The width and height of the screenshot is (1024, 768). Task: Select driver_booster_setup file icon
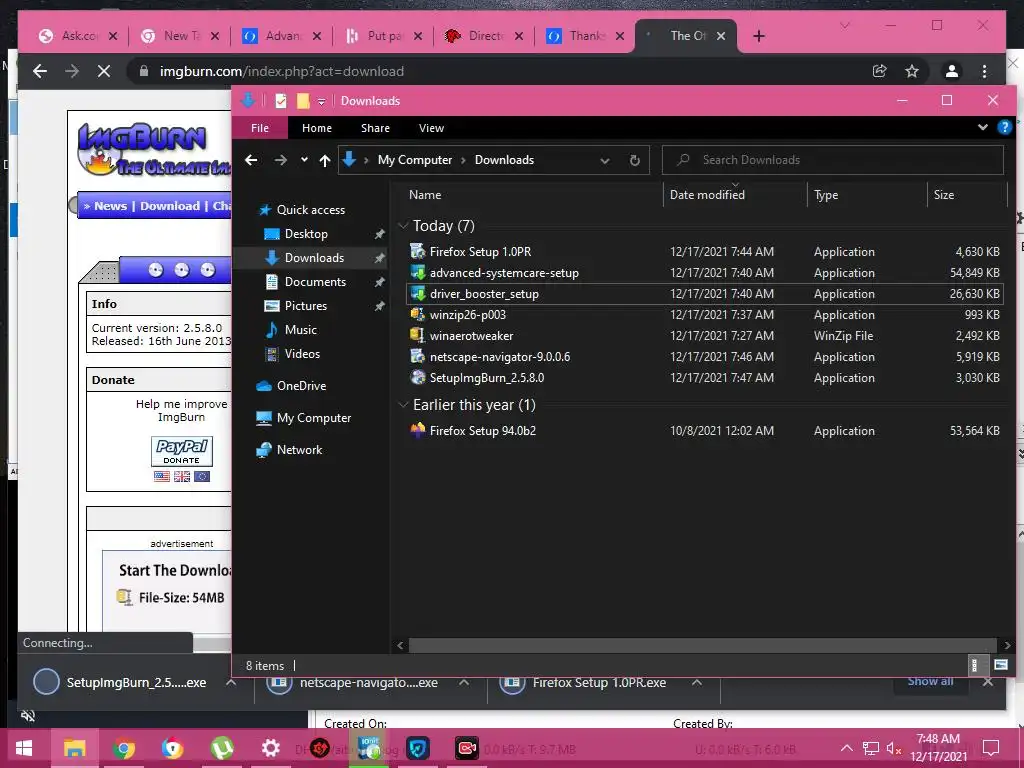tap(417, 293)
